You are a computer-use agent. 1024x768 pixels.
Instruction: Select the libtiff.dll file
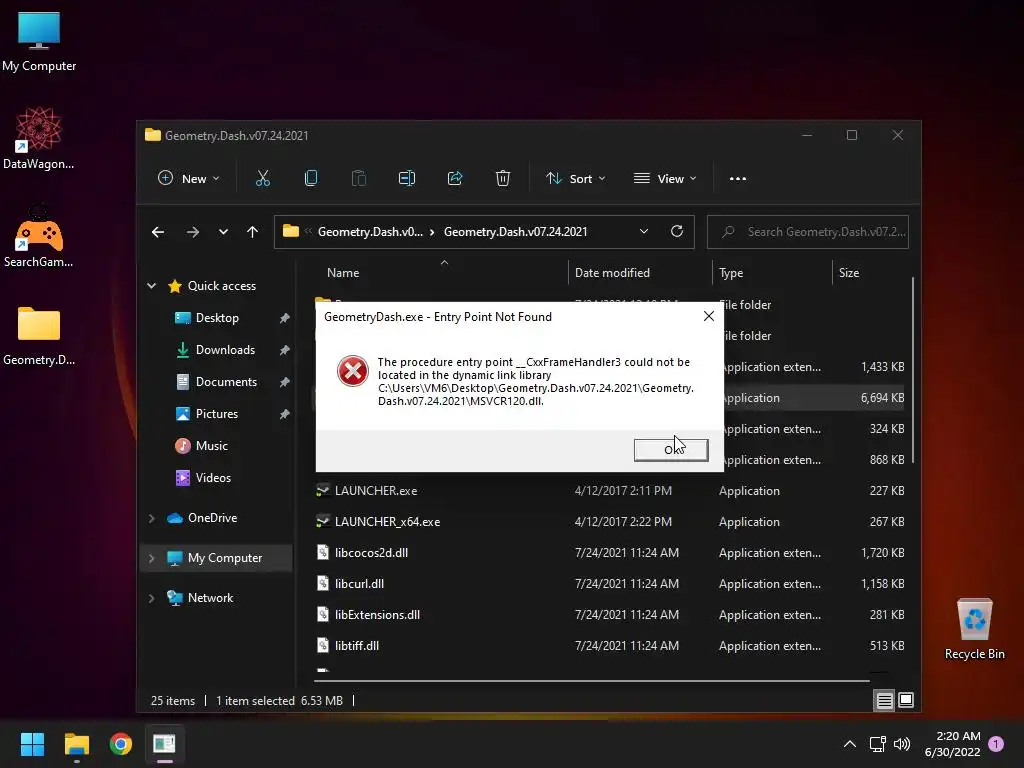(x=357, y=646)
